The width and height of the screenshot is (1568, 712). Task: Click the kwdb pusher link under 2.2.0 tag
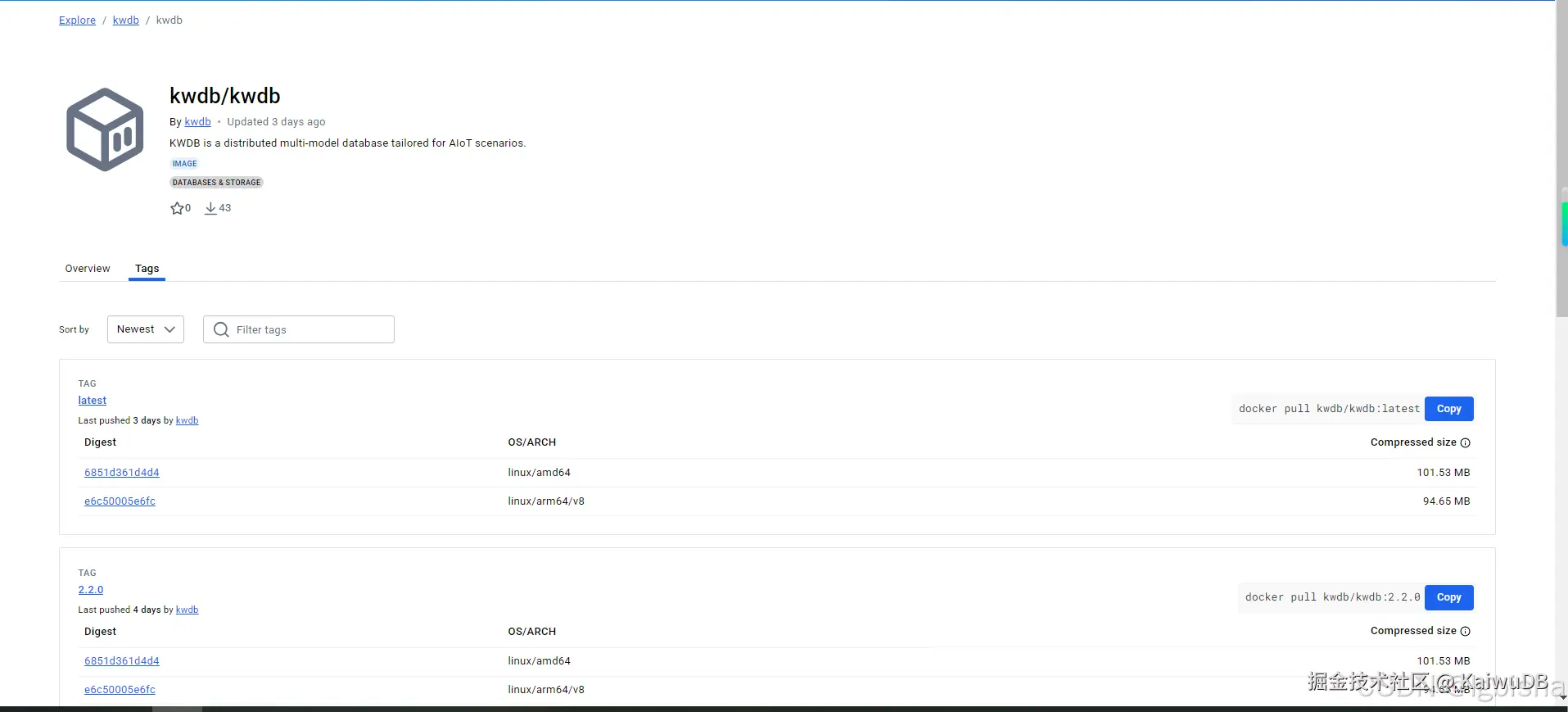pyautogui.click(x=188, y=610)
